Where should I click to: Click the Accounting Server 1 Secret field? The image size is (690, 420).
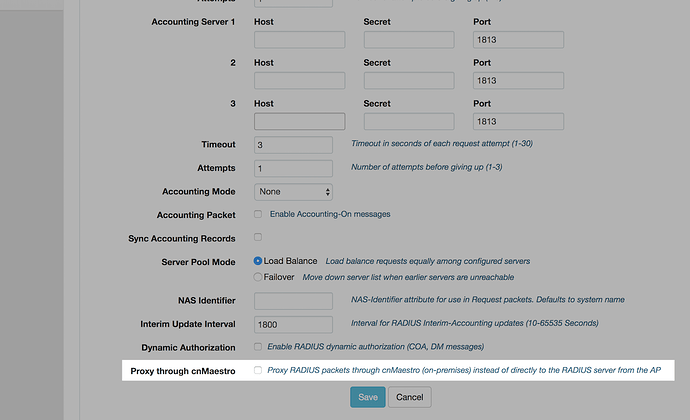coord(409,40)
